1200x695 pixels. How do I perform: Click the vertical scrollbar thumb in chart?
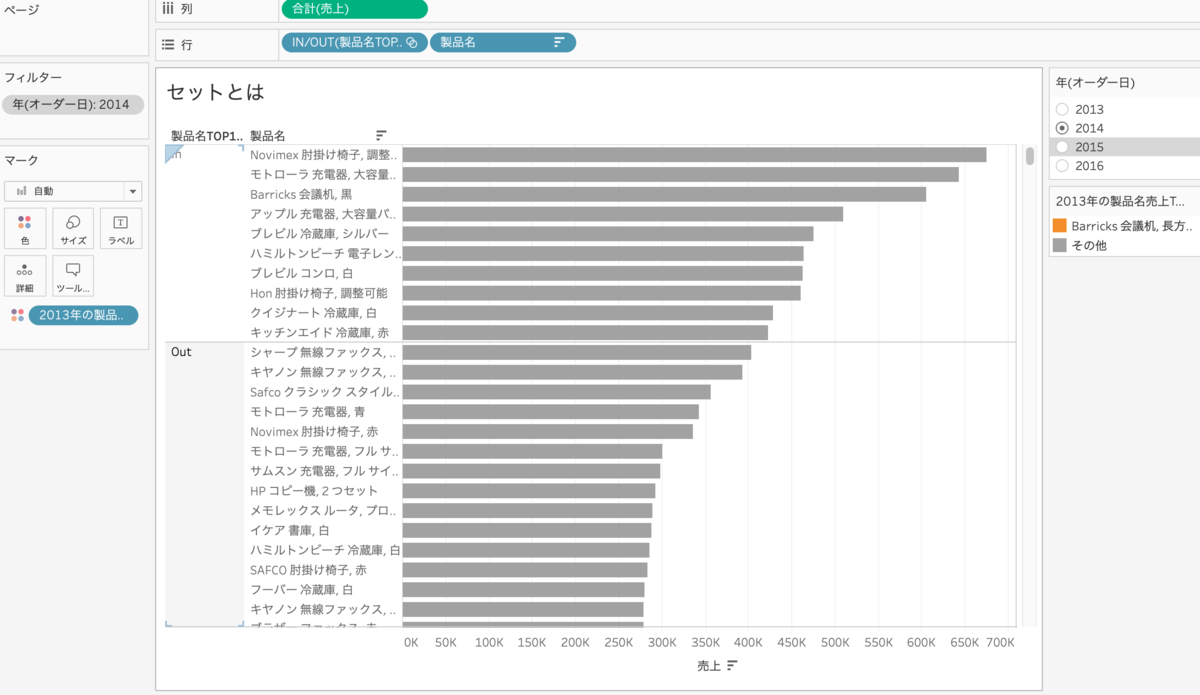pos(1030,156)
